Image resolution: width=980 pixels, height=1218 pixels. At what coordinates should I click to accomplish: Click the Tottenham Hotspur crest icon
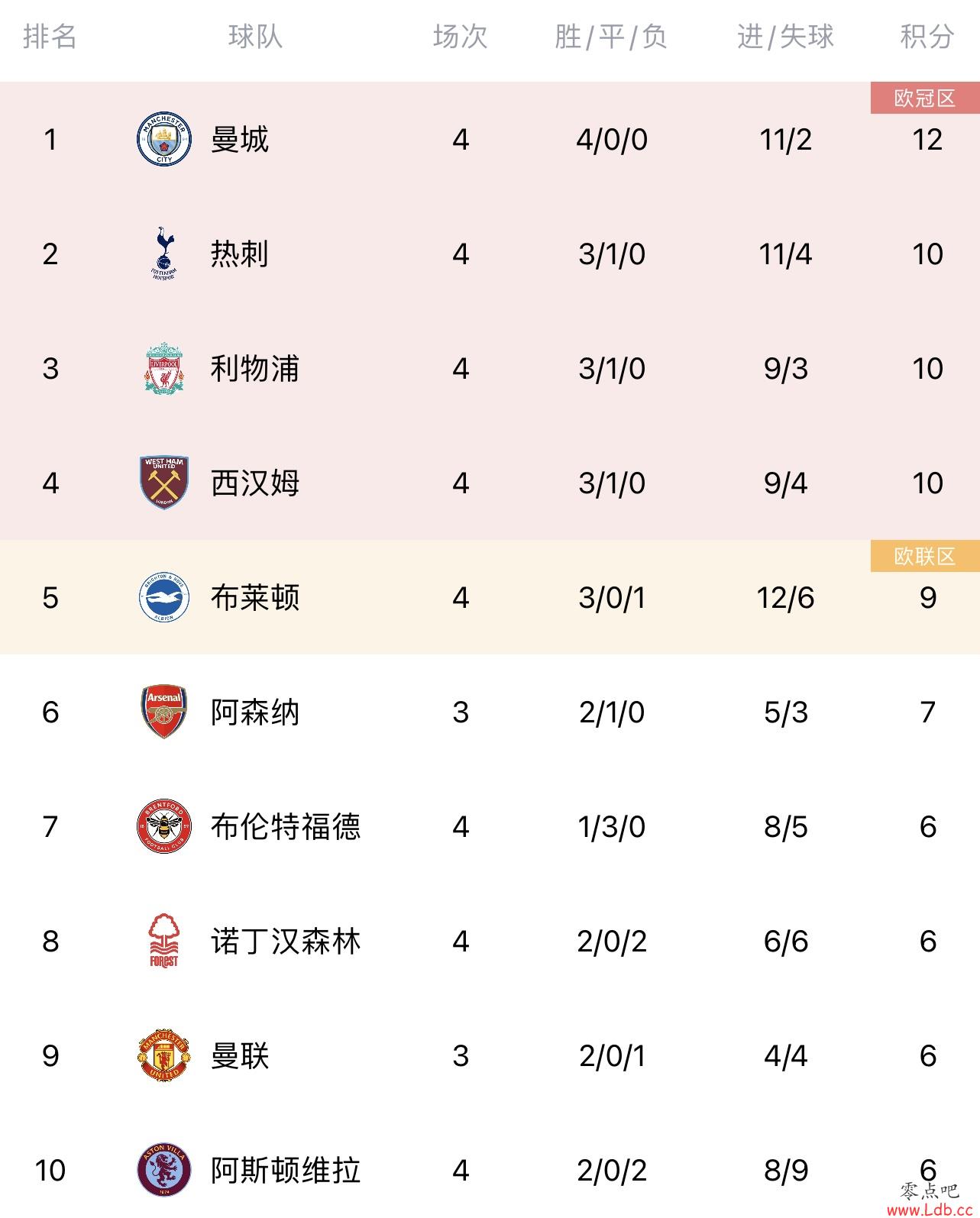click(163, 254)
